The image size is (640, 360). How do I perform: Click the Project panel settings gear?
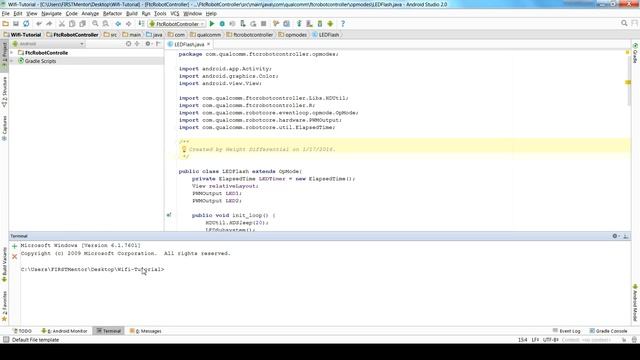tap(148, 44)
